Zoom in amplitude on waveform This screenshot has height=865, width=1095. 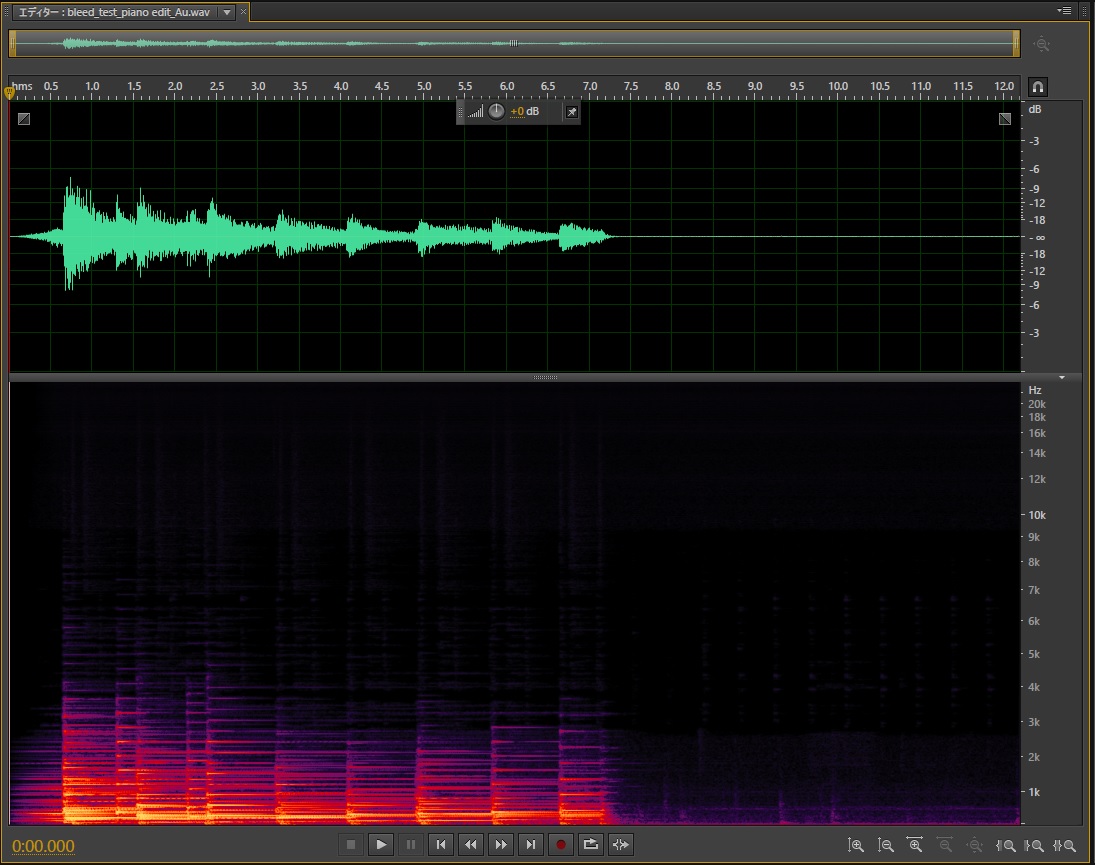point(855,846)
